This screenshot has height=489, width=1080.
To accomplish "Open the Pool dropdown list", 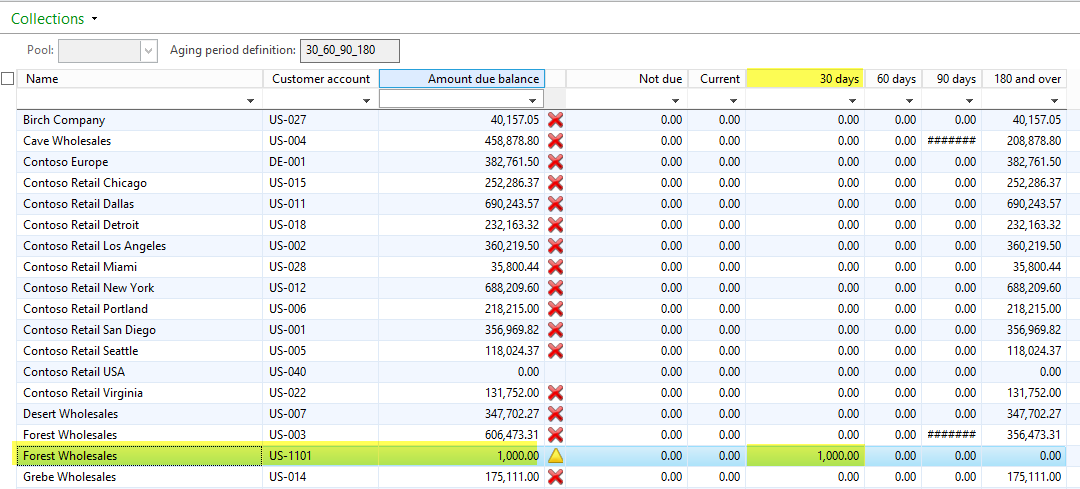I will coord(149,50).
